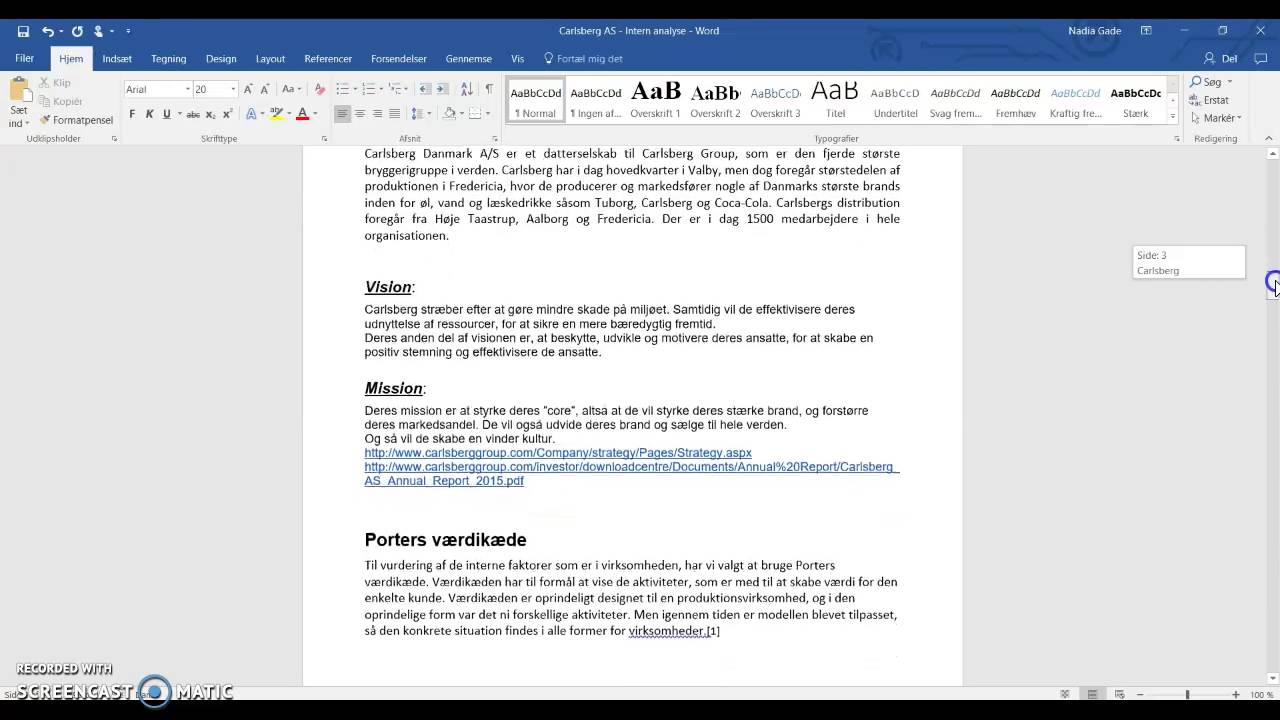Decrease font size with the shrink font icon
1280x720 pixels.
click(265, 89)
